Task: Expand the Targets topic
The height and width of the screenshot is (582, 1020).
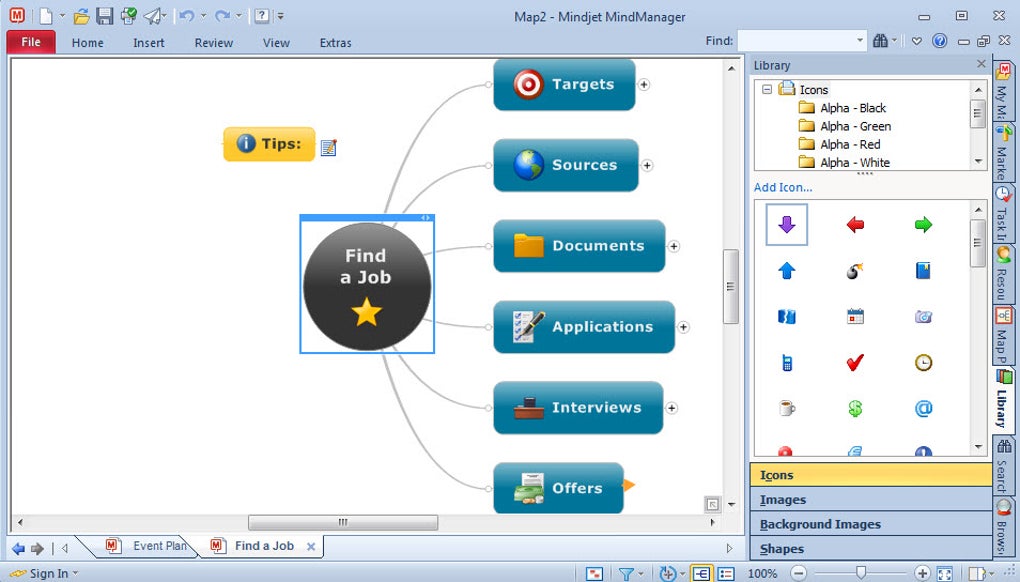Action: pos(643,85)
